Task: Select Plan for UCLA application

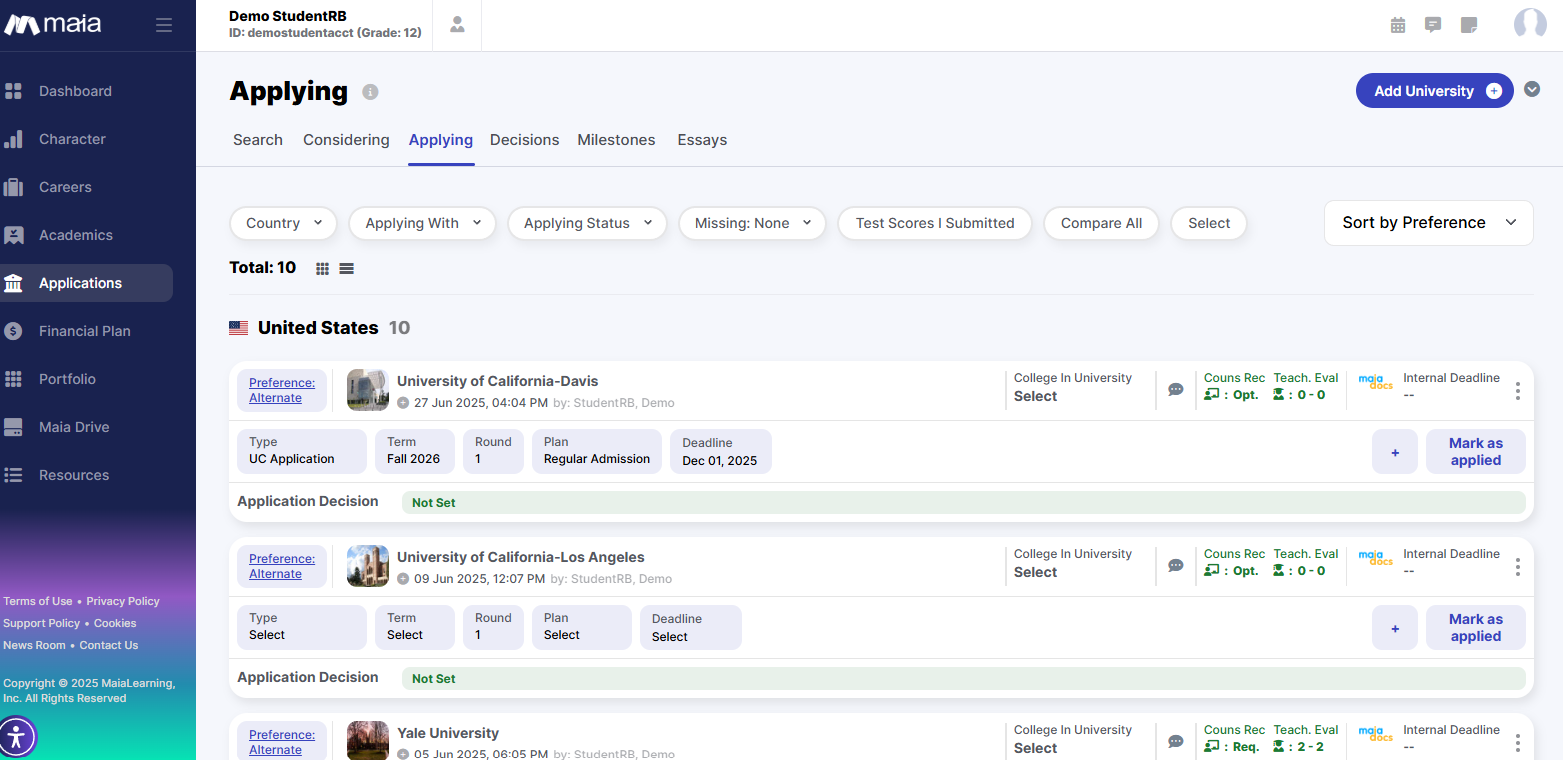Action: (582, 627)
